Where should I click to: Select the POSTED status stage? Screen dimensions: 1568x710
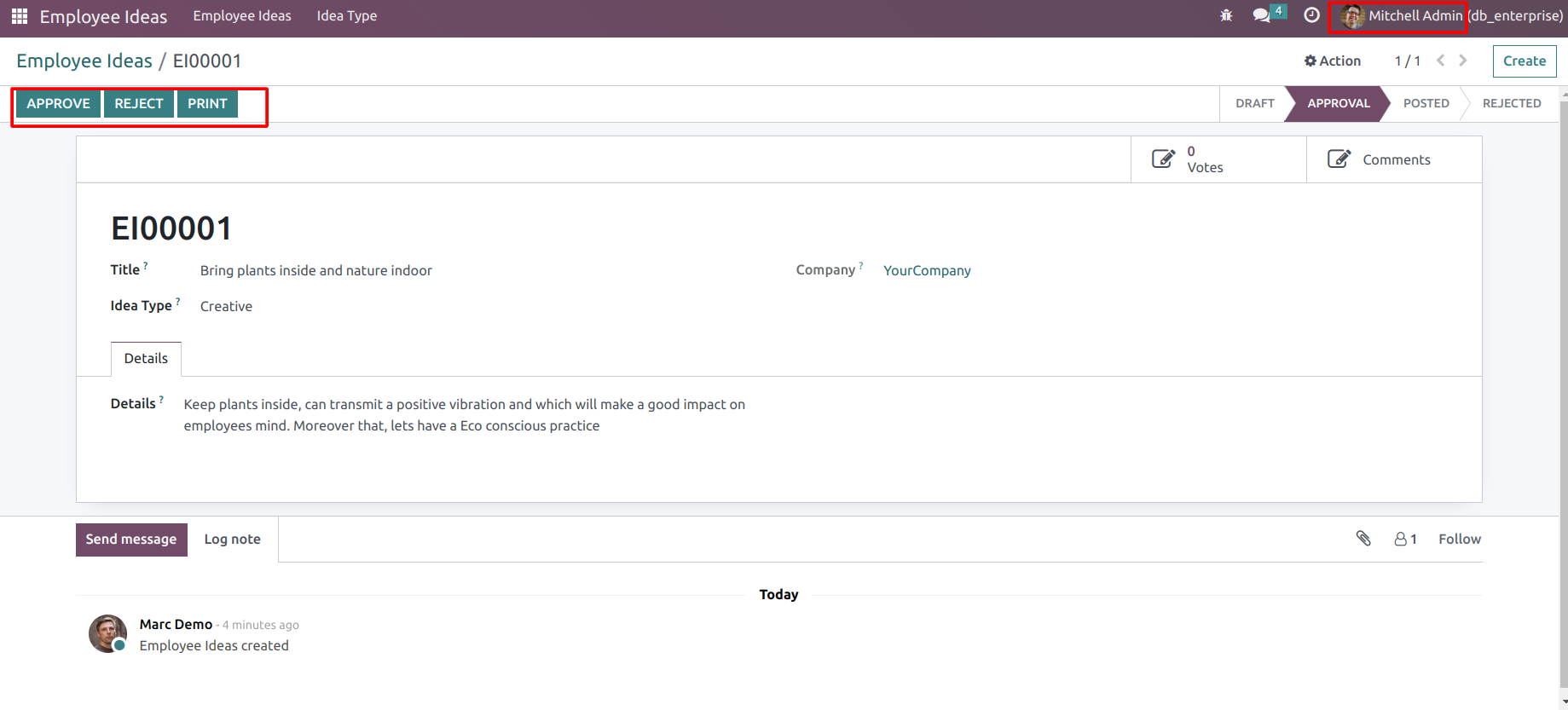(1426, 103)
